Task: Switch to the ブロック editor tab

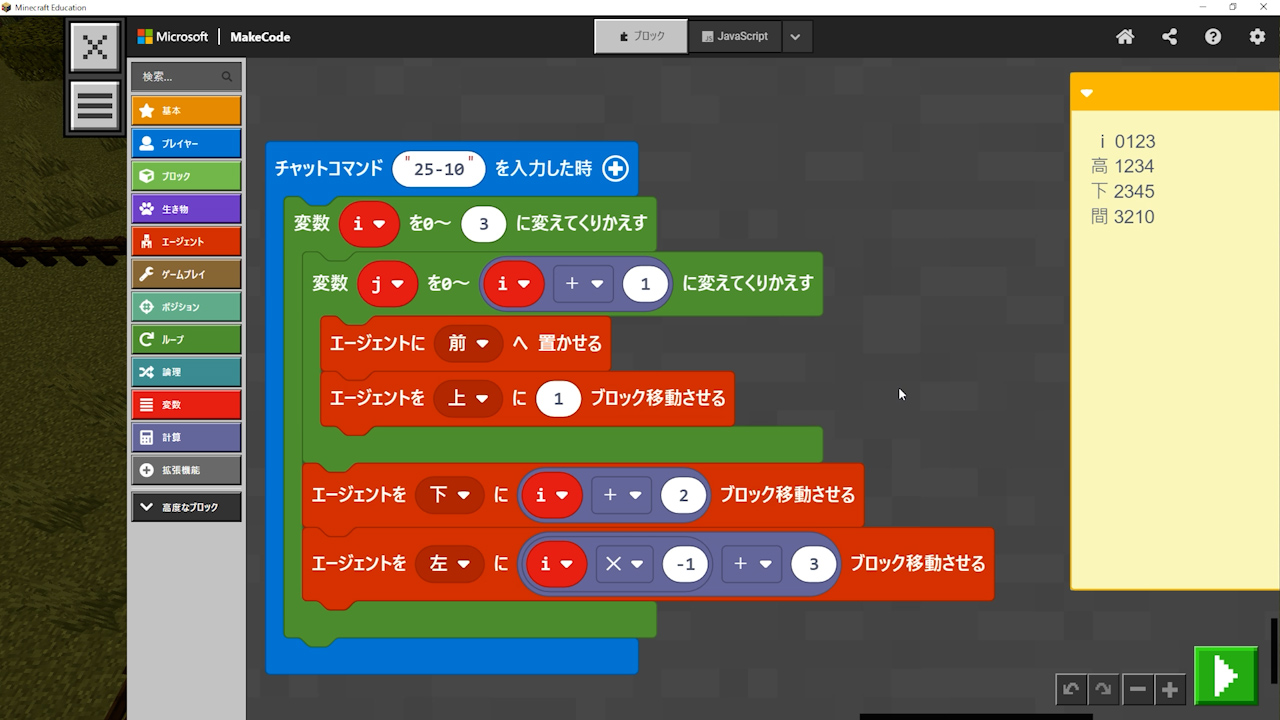Action: point(641,36)
